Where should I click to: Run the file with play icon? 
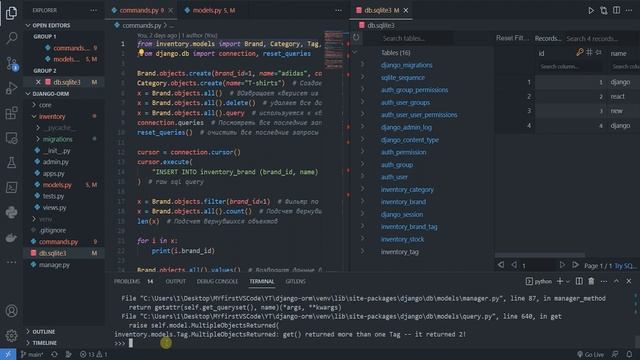coord(591,11)
